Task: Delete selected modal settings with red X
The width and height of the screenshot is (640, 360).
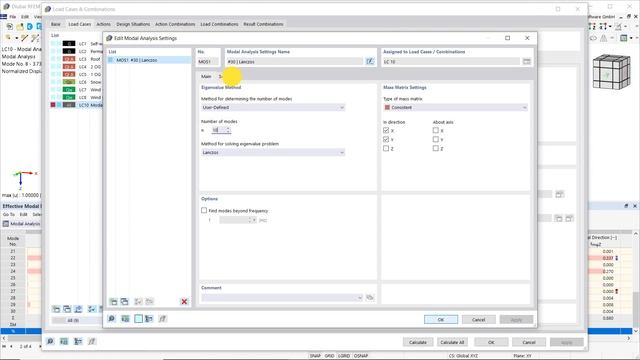Action: click(184, 302)
